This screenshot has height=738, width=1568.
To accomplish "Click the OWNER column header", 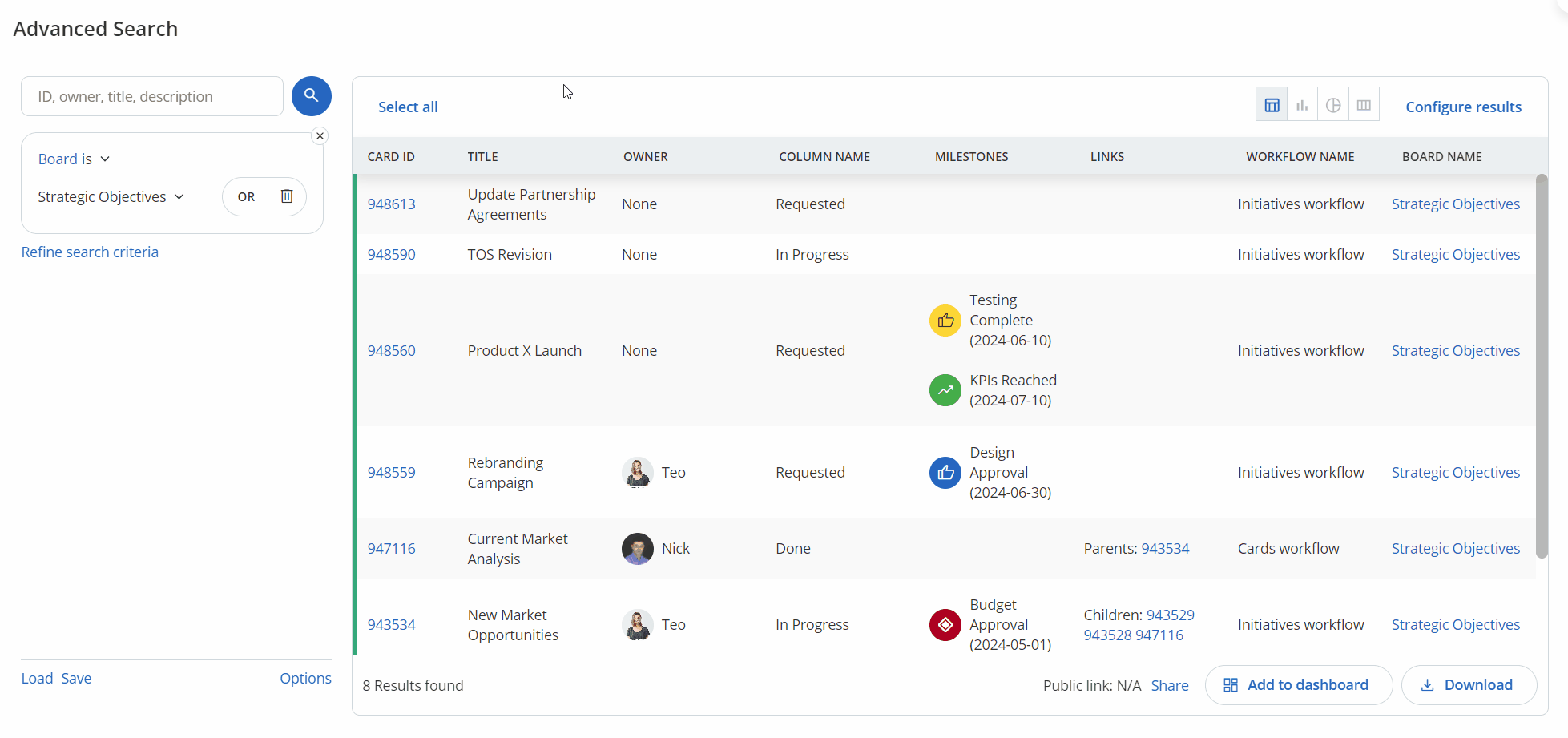I will coord(645,156).
